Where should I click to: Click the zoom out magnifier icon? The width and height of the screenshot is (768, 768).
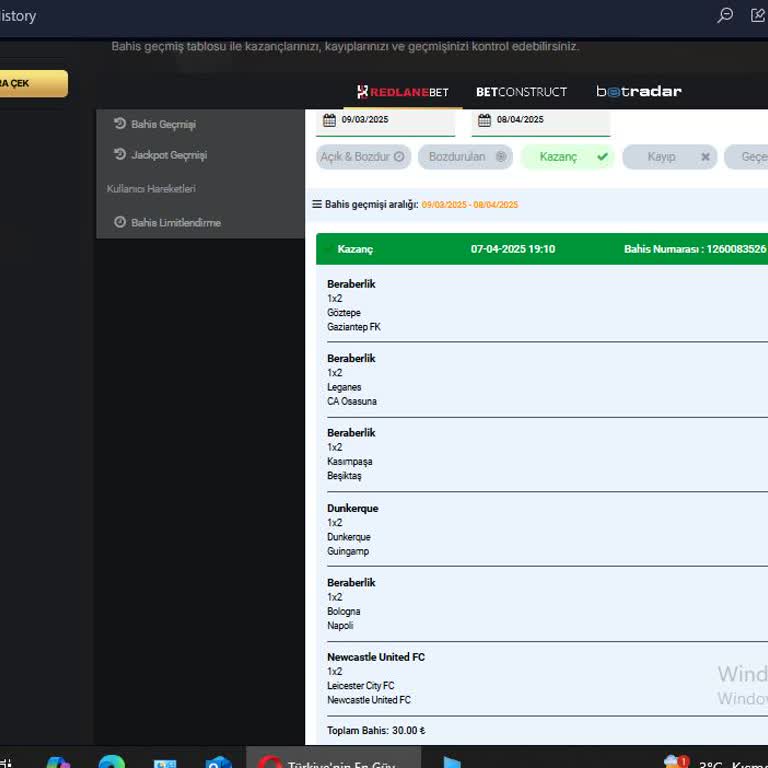coord(724,15)
